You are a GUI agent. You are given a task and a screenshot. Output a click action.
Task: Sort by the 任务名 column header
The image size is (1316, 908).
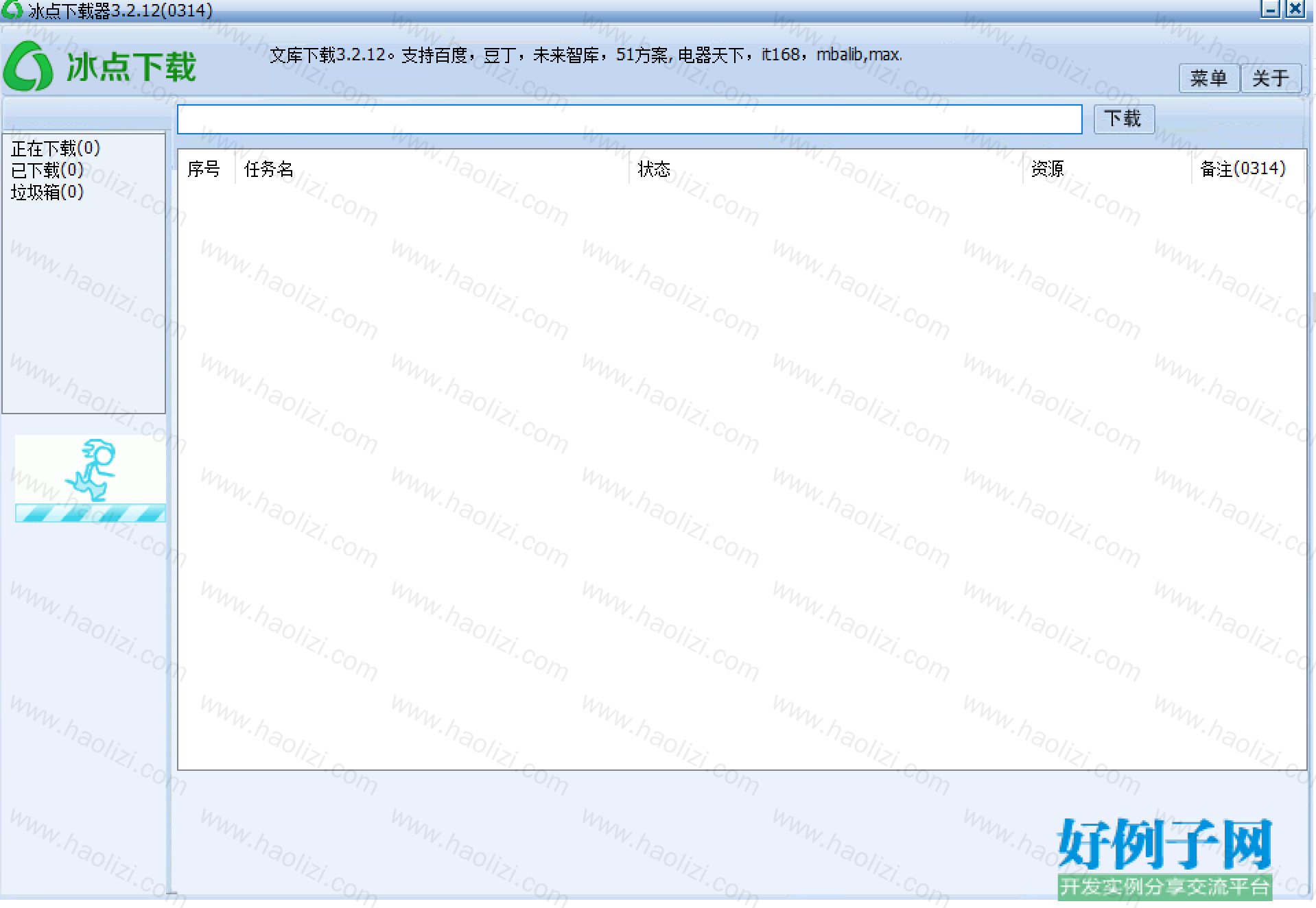432,169
